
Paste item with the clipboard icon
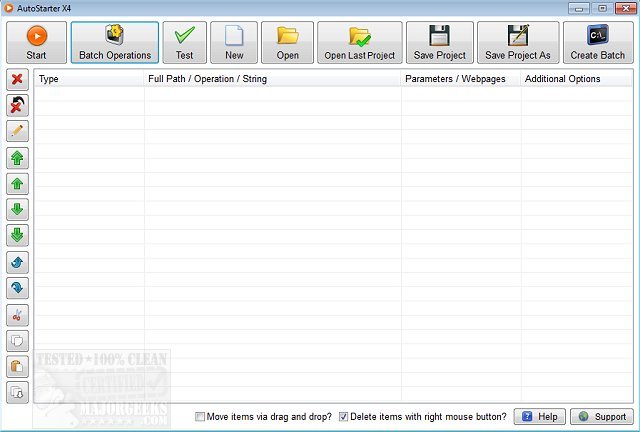(17, 367)
